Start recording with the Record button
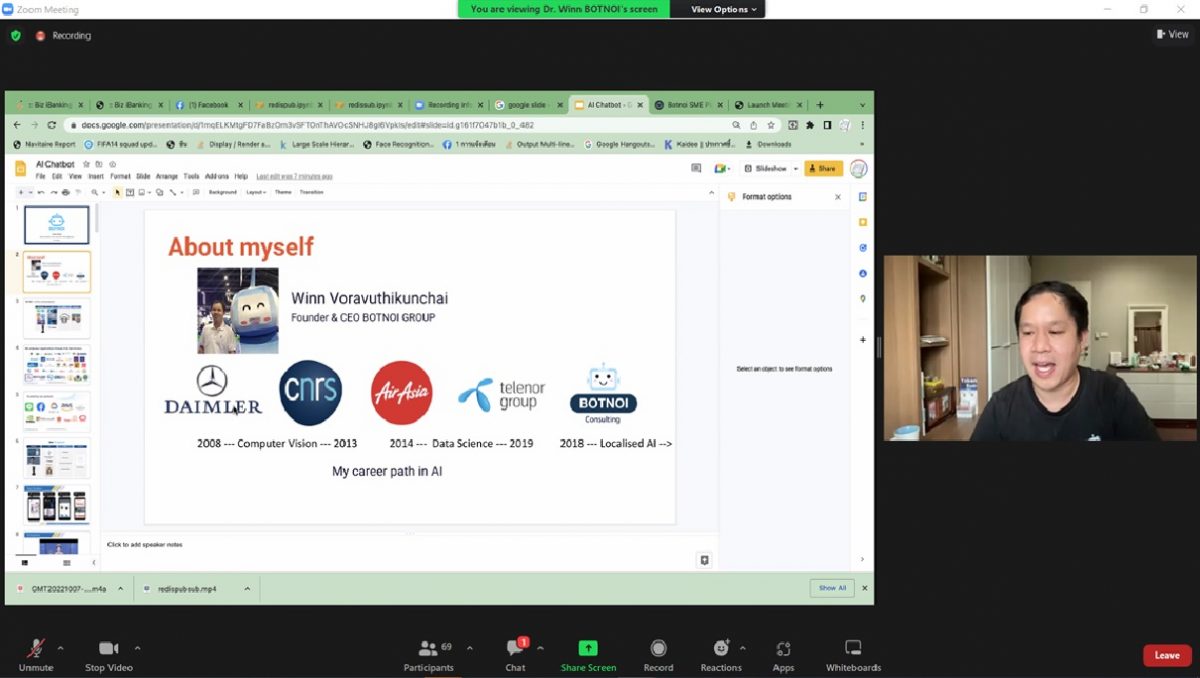1200x678 pixels. pyautogui.click(x=658, y=655)
